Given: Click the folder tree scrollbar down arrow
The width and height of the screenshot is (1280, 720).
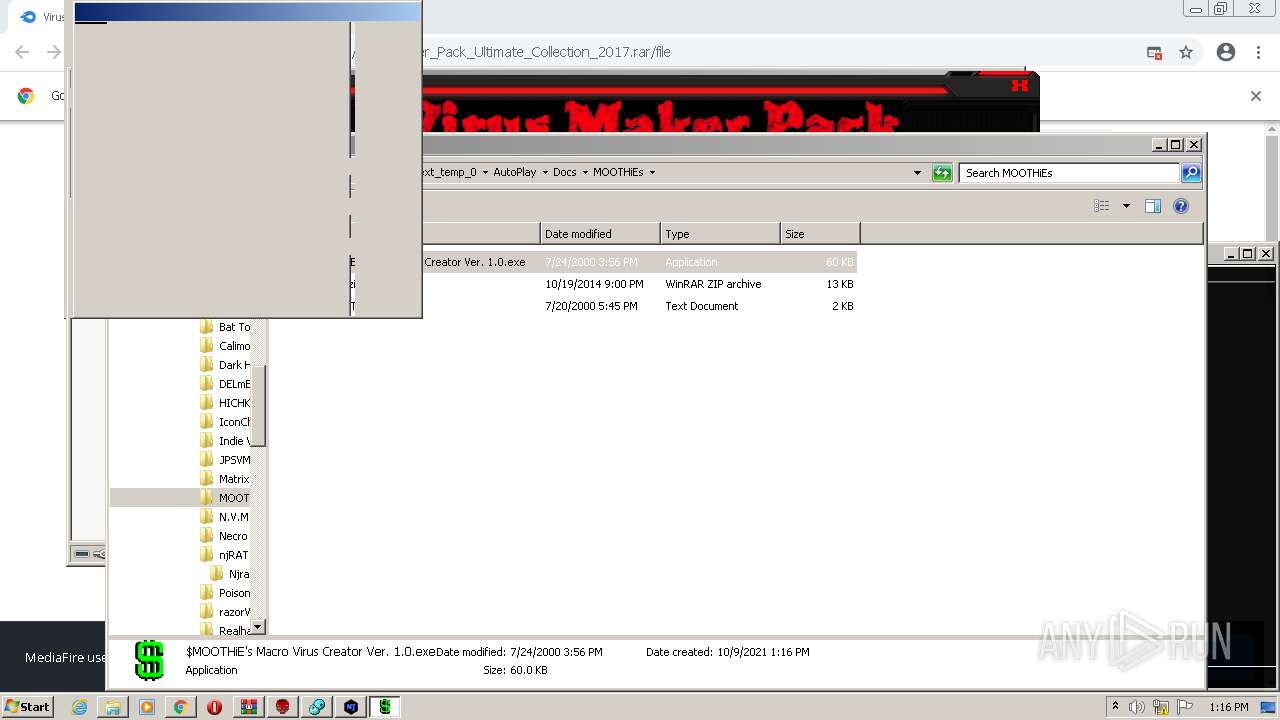Looking at the screenshot, I should (257, 627).
